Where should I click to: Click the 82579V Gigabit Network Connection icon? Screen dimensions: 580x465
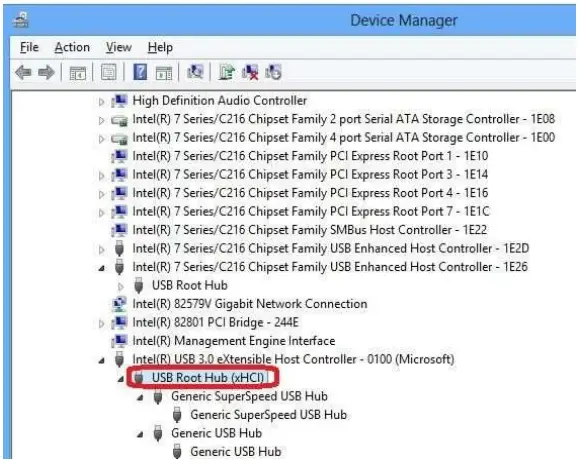[x=119, y=304]
